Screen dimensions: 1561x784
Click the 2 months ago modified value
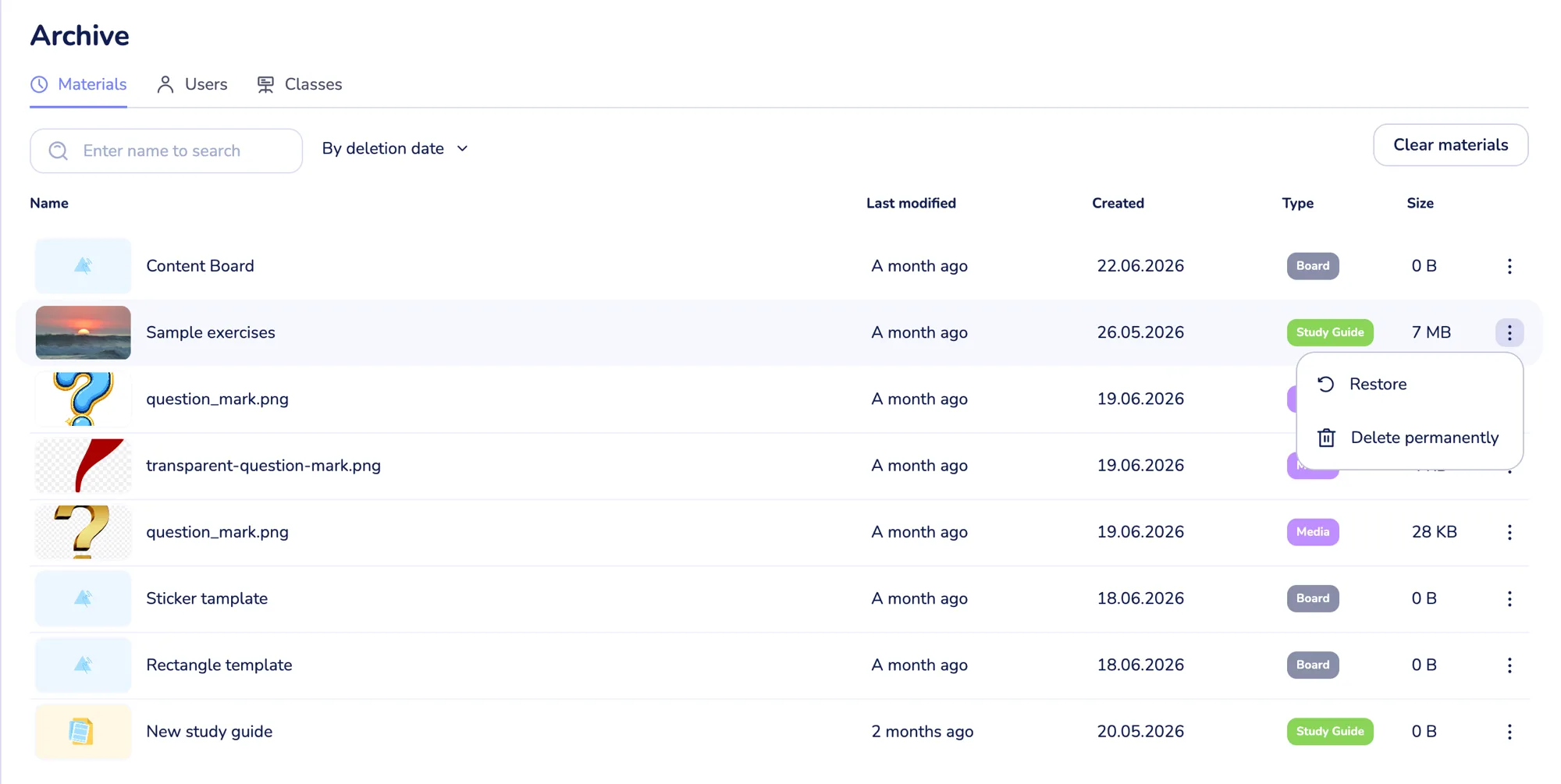923,732
